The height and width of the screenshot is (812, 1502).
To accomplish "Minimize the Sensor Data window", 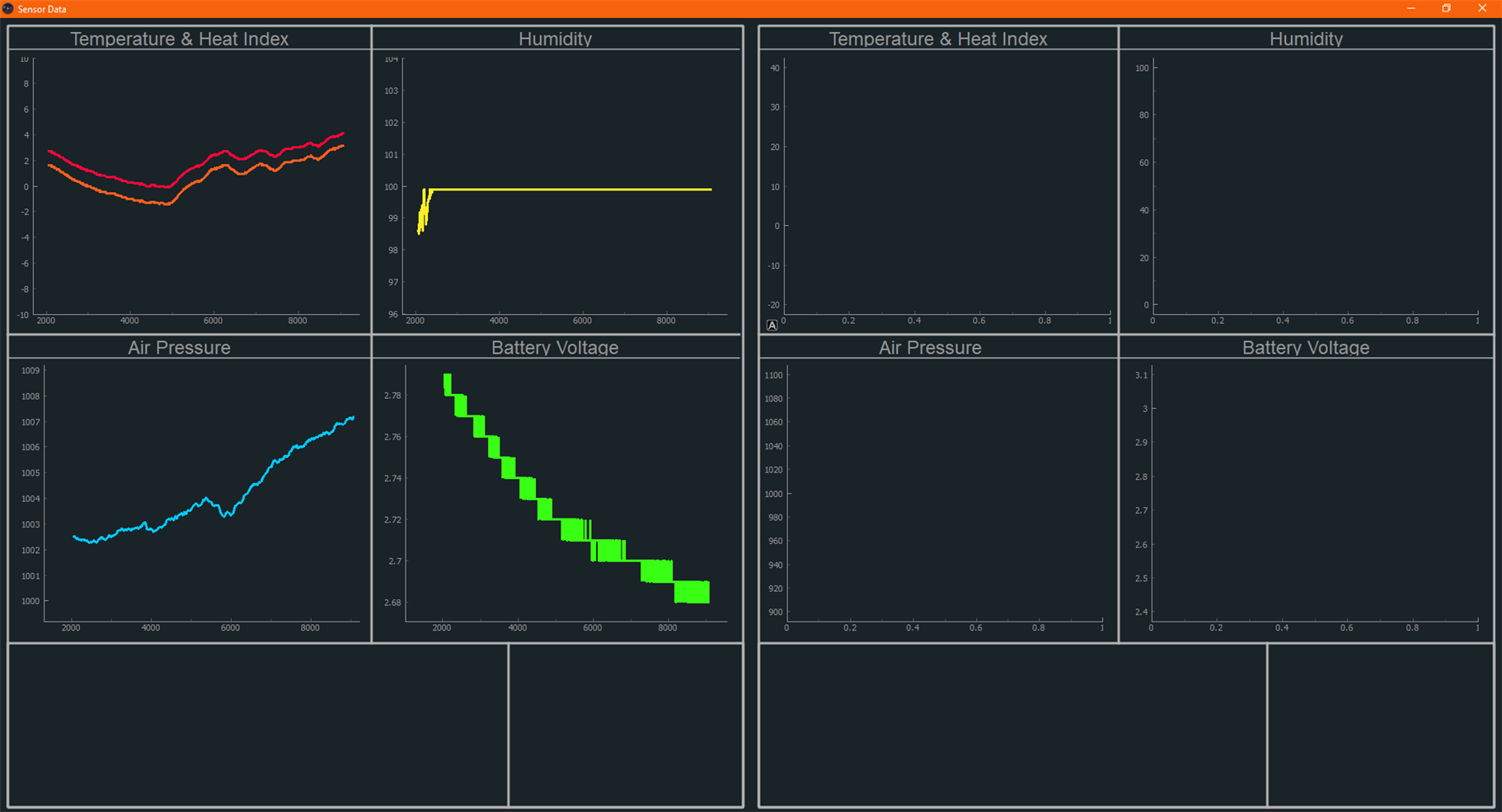I will (1411, 8).
